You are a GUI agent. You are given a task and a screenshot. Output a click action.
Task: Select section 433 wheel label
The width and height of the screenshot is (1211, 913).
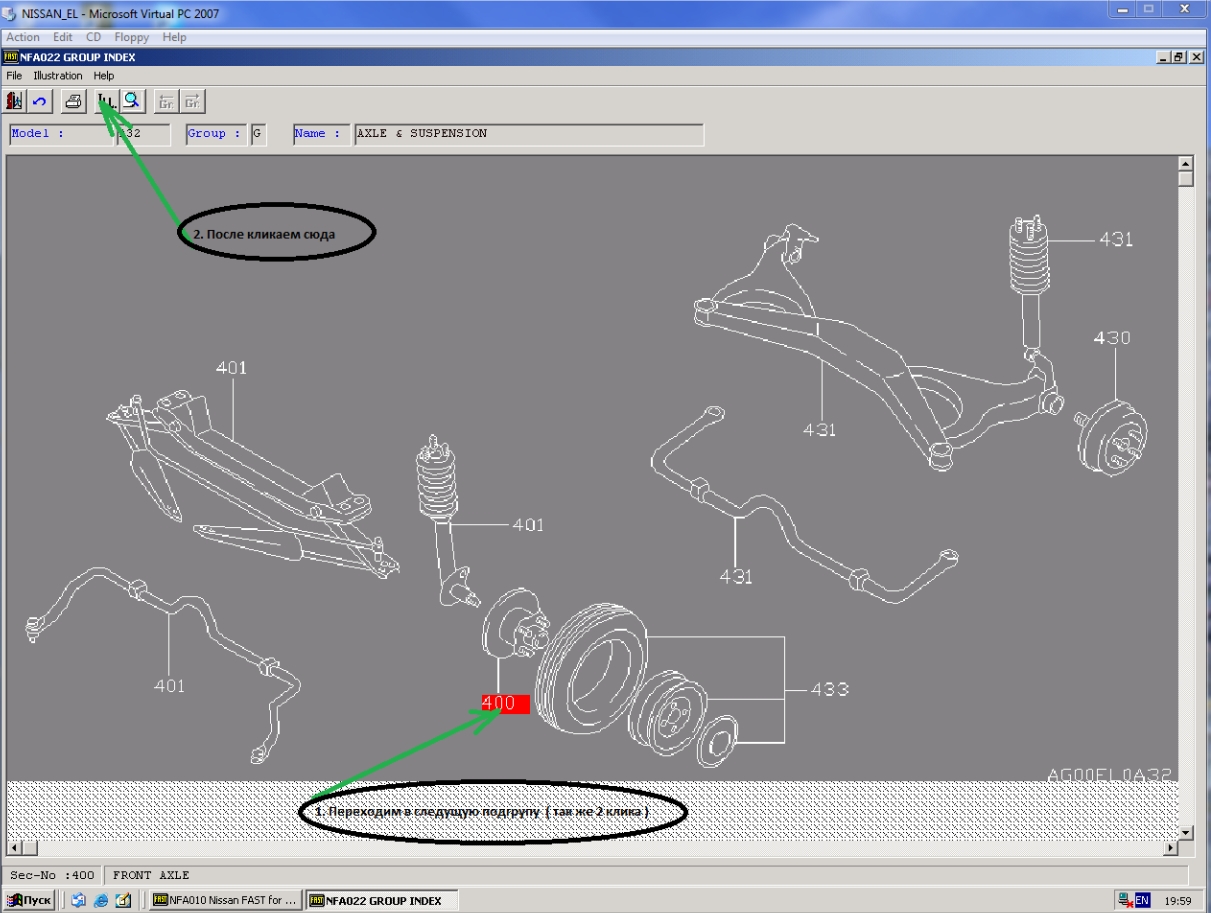829,689
